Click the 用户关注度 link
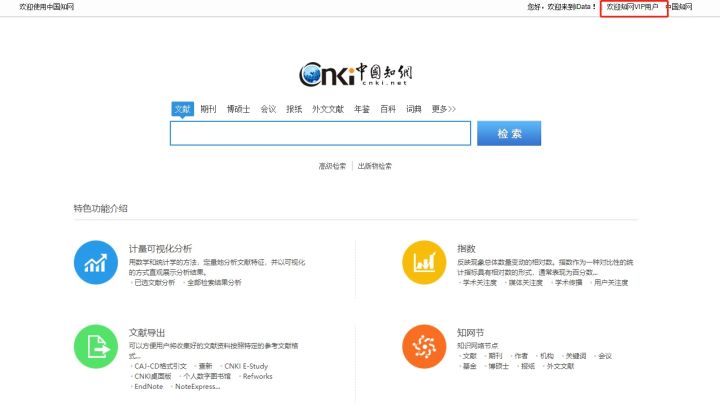 [611, 282]
